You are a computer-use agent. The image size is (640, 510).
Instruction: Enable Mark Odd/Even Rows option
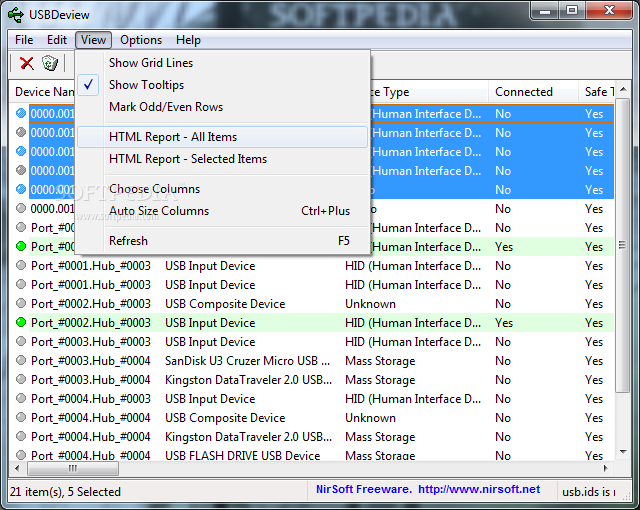223,107
